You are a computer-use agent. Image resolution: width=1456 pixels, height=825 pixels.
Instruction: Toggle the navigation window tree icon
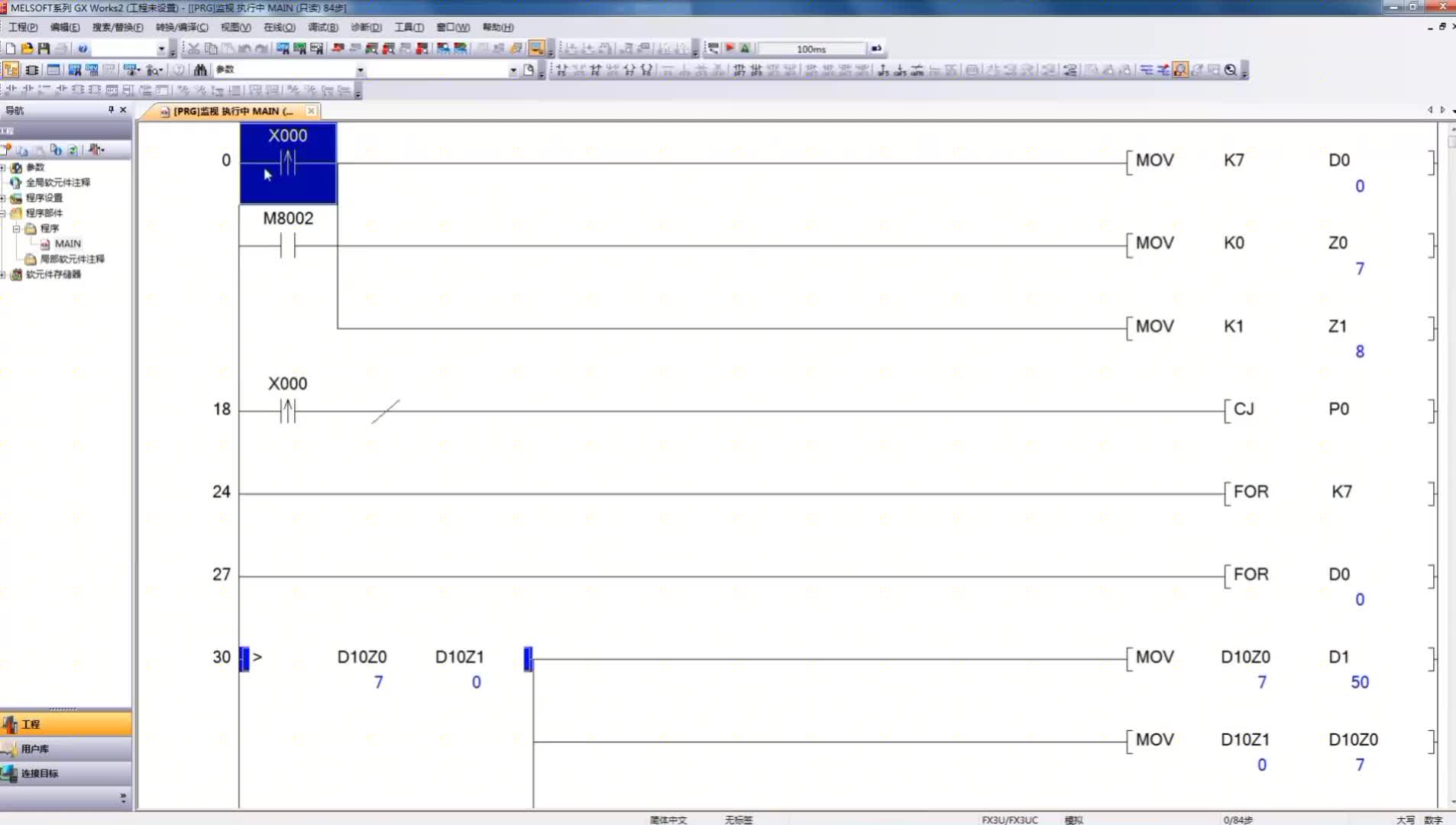[11, 70]
